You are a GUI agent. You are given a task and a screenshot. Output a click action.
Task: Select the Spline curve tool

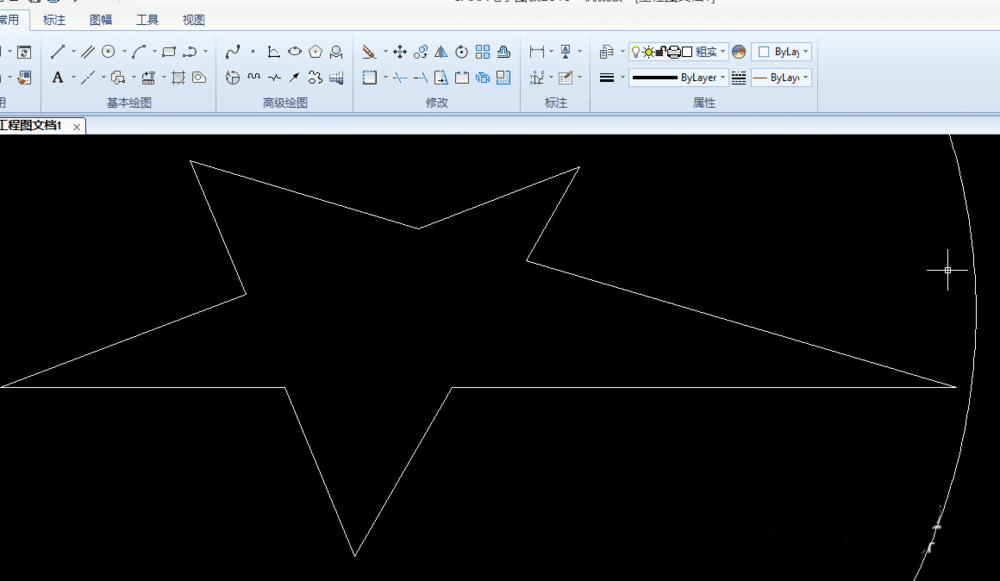233,52
